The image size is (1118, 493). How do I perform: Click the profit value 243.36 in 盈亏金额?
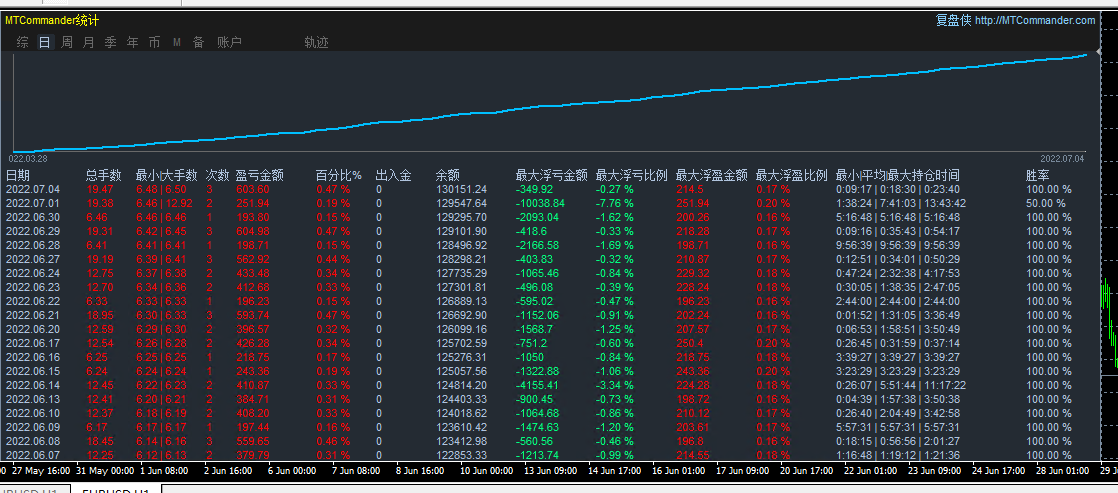pyautogui.click(x=253, y=371)
